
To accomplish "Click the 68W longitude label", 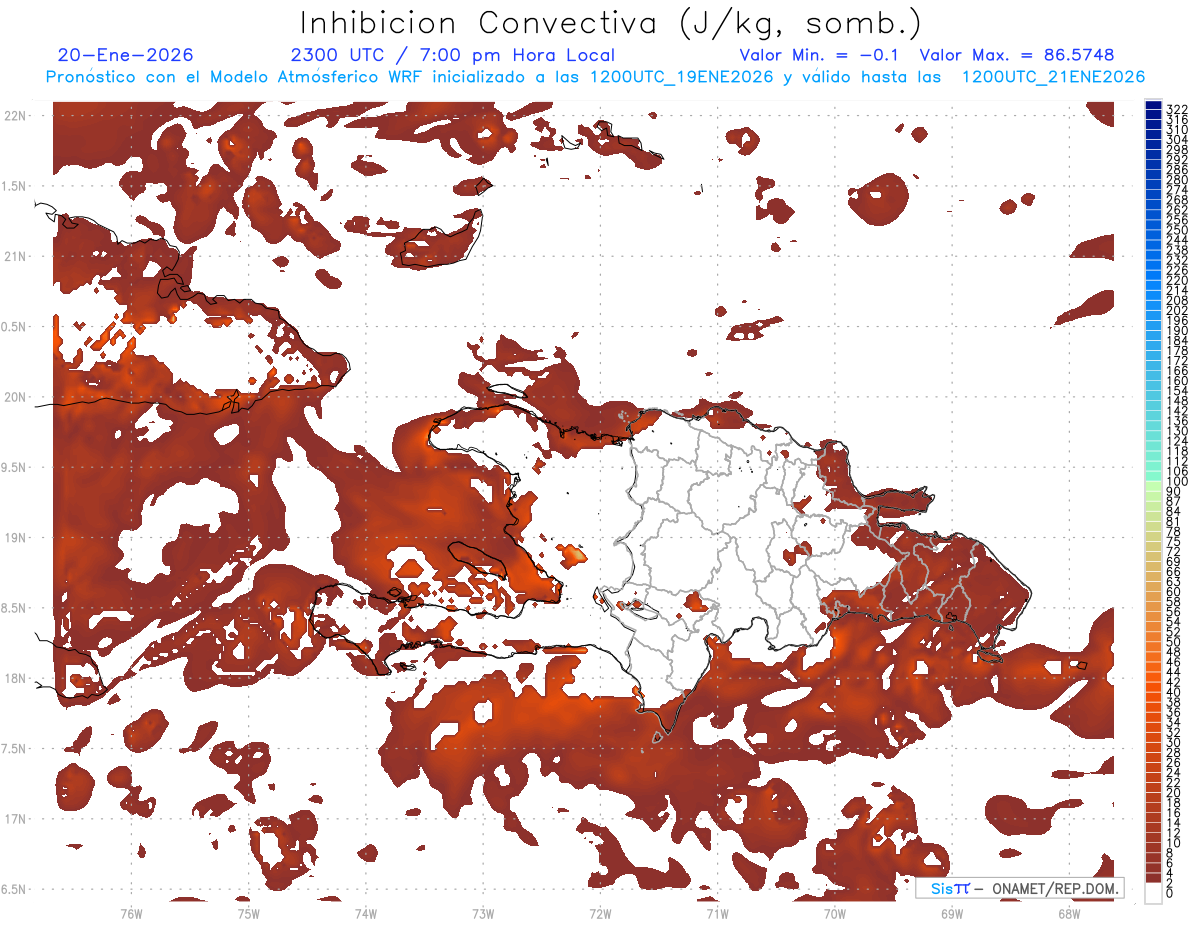I will tap(1069, 913).
